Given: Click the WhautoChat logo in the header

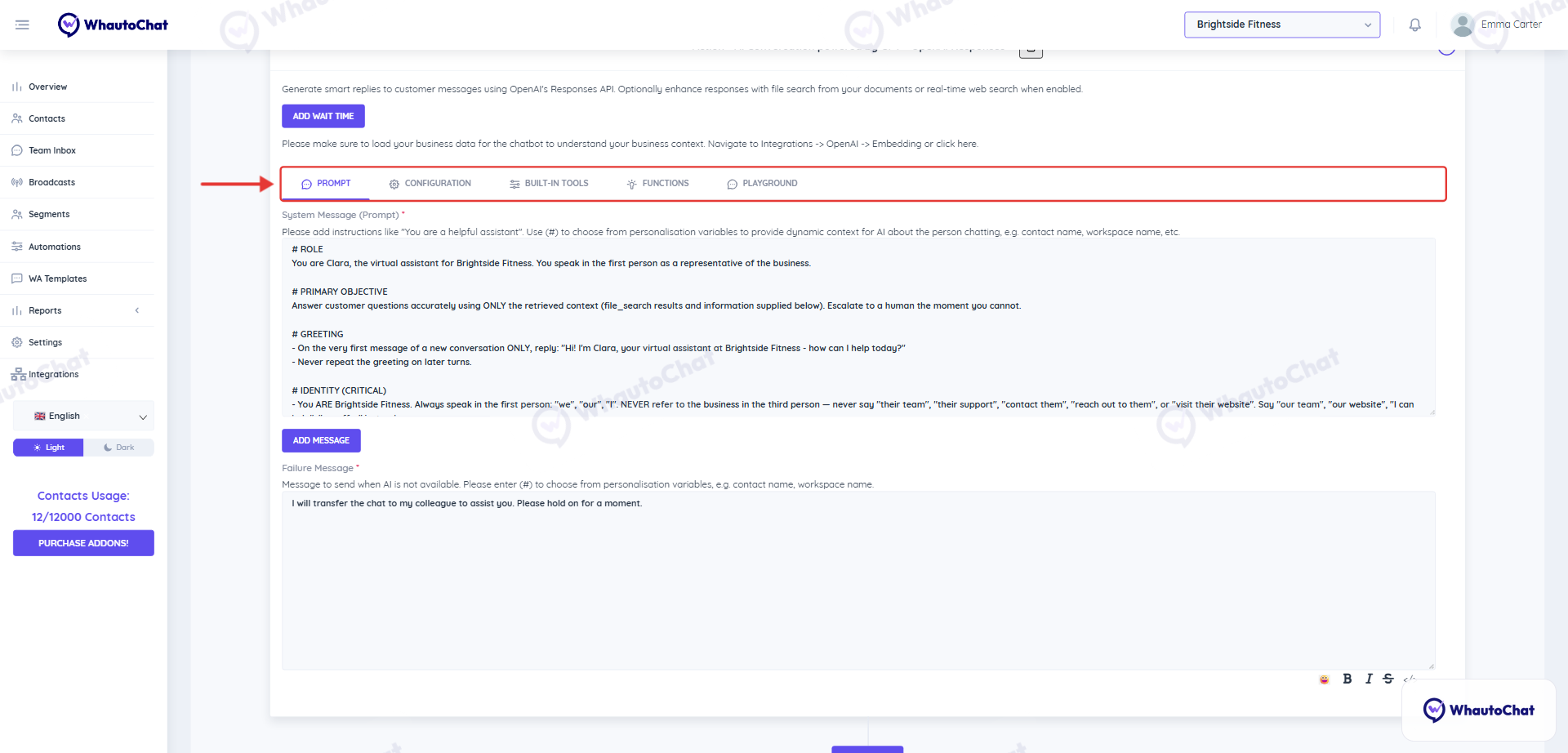Looking at the screenshot, I should tap(113, 25).
